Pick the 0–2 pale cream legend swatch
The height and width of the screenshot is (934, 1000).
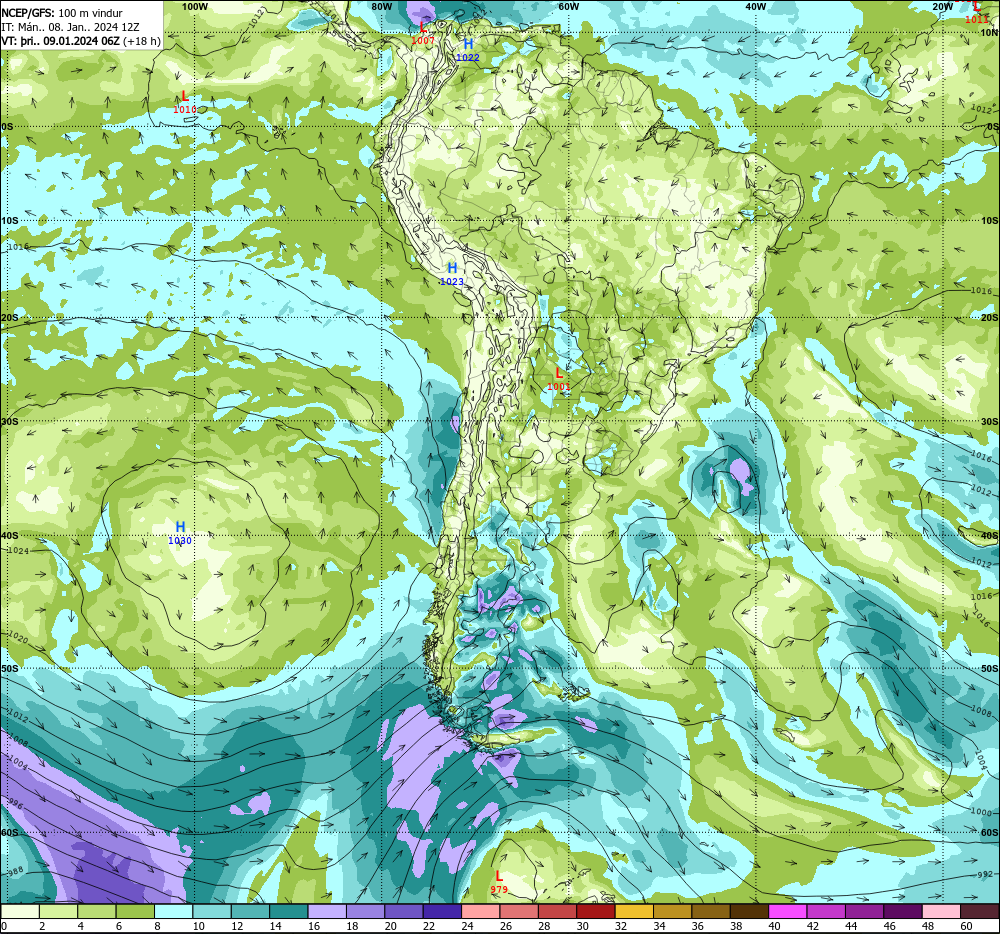20,912
